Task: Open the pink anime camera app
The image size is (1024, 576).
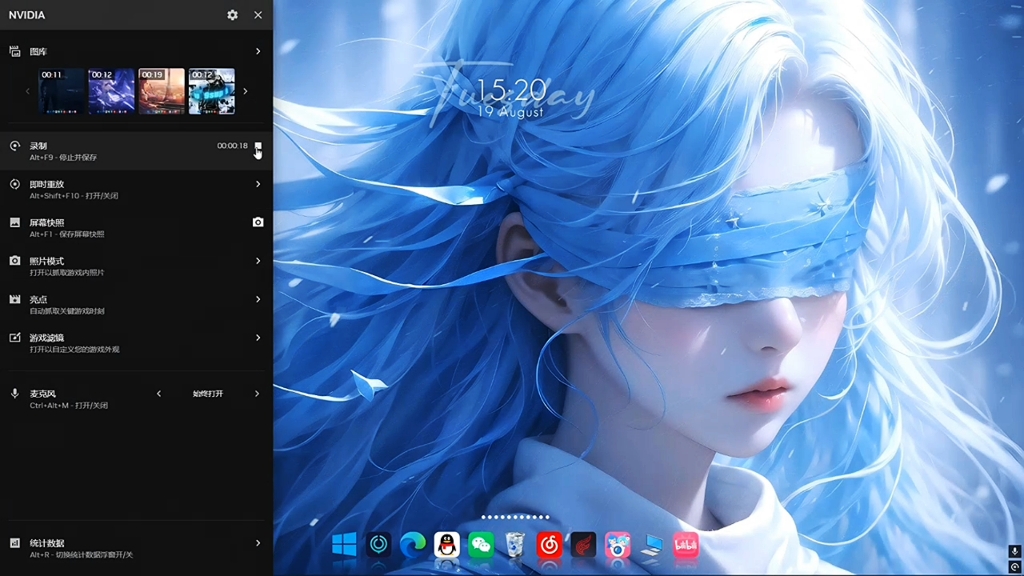Action: point(618,544)
